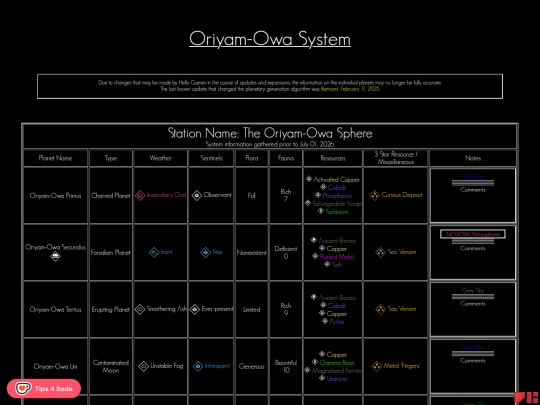Click the Nonexistent flora cell
Screen dimensions: 540x405
pyautogui.click(x=252, y=252)
